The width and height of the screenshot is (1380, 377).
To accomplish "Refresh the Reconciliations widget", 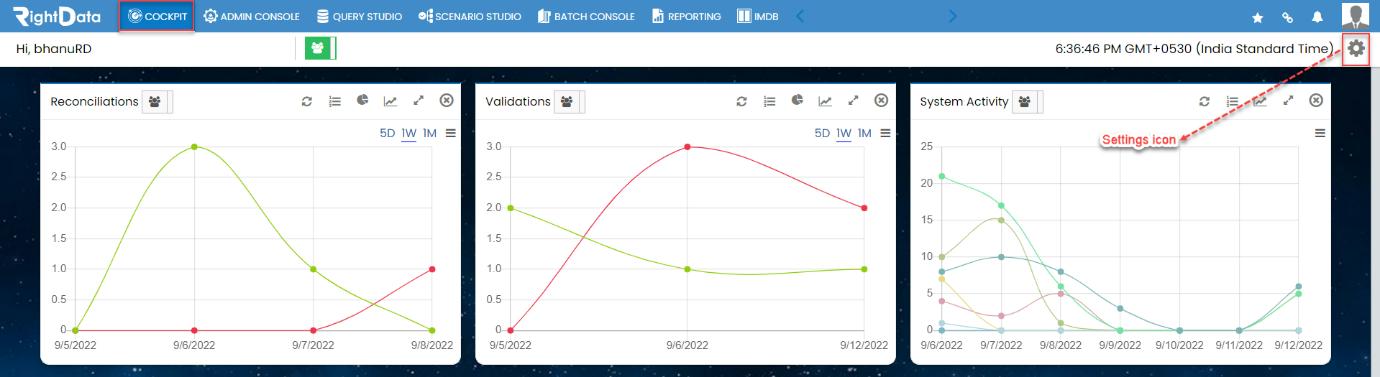I will coord(308,101).
